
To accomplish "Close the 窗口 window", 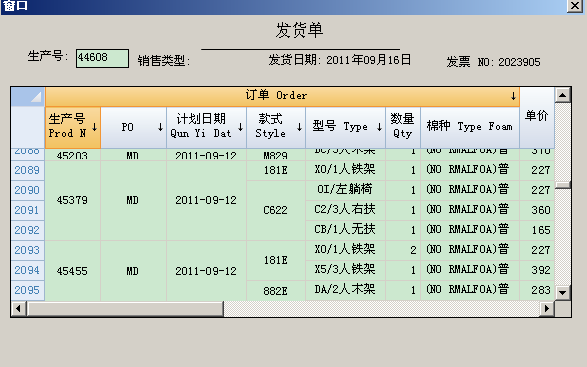I will pos(575,5).
